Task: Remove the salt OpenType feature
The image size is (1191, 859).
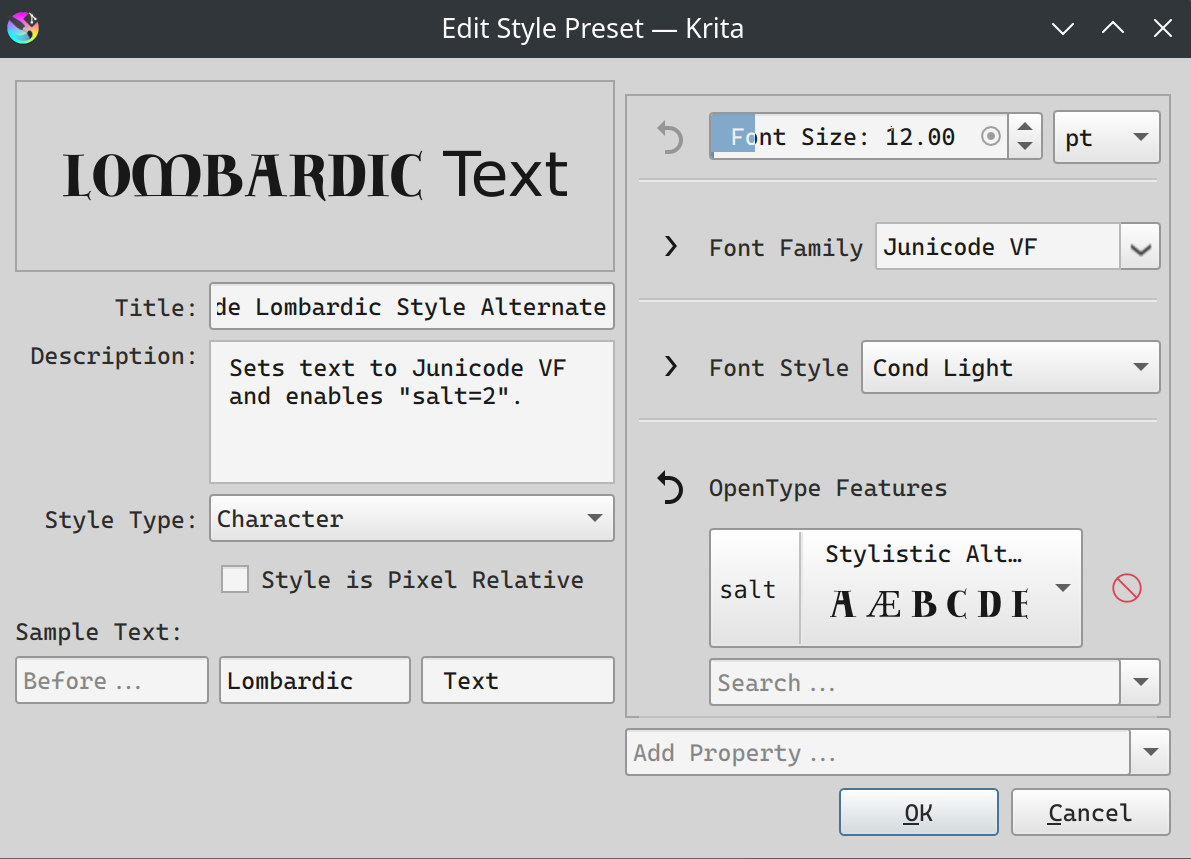Action: 1126,589
